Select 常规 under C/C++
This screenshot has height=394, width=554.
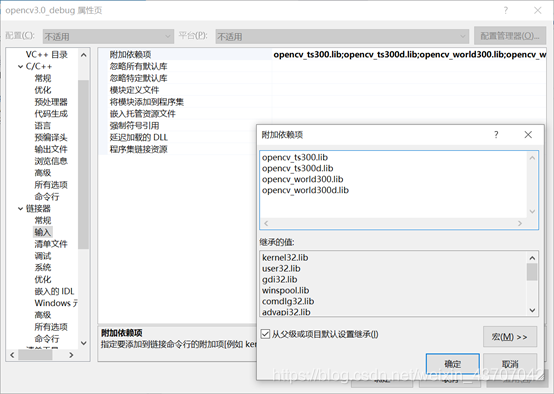pyautogui.click(x=43, y=78)
